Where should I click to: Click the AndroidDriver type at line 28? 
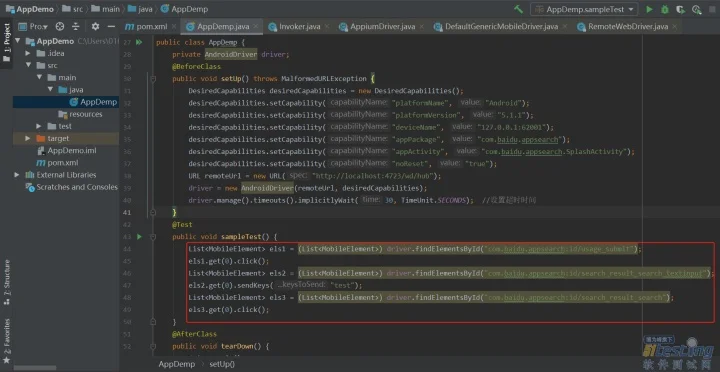pos(231,54)
